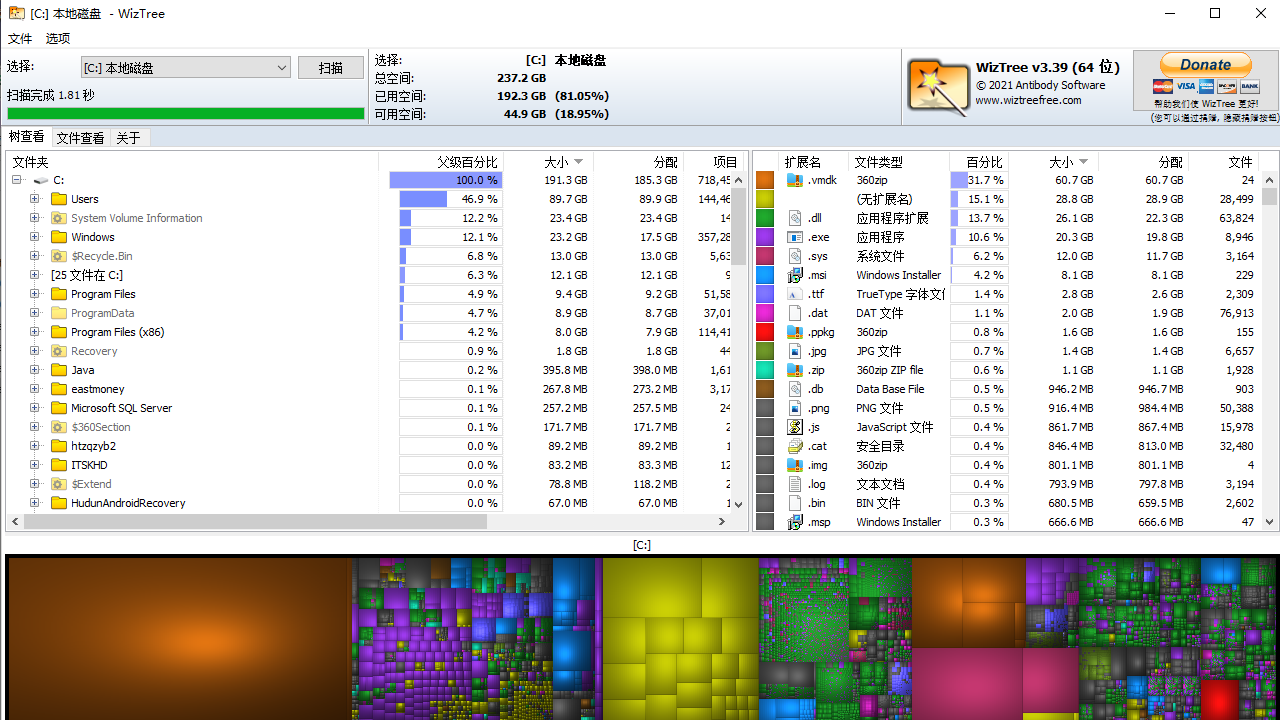
Task: Click the .png PNG file type icon
Action: [x=796, y=408]
